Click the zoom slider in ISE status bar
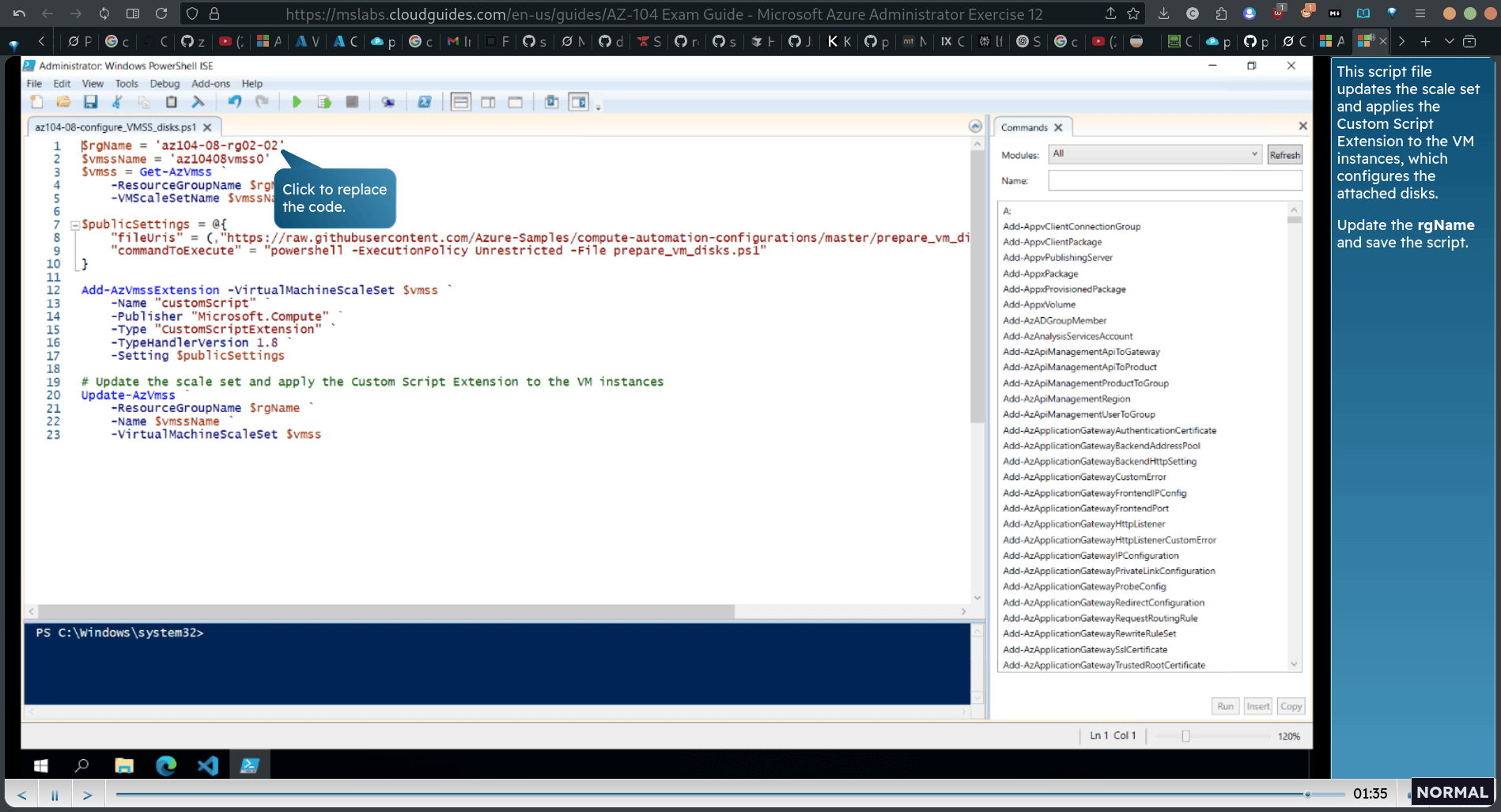The height and width of the screenshot is (812, 1501). (1185, 736)
